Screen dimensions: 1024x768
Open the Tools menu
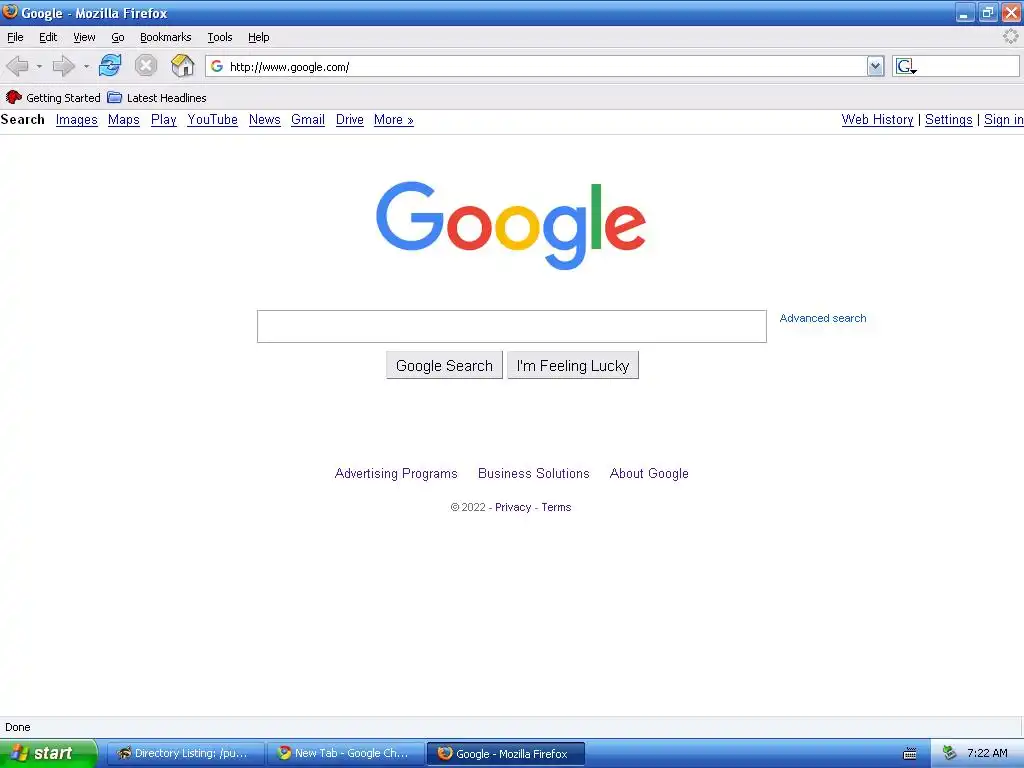tap(220, 37)
